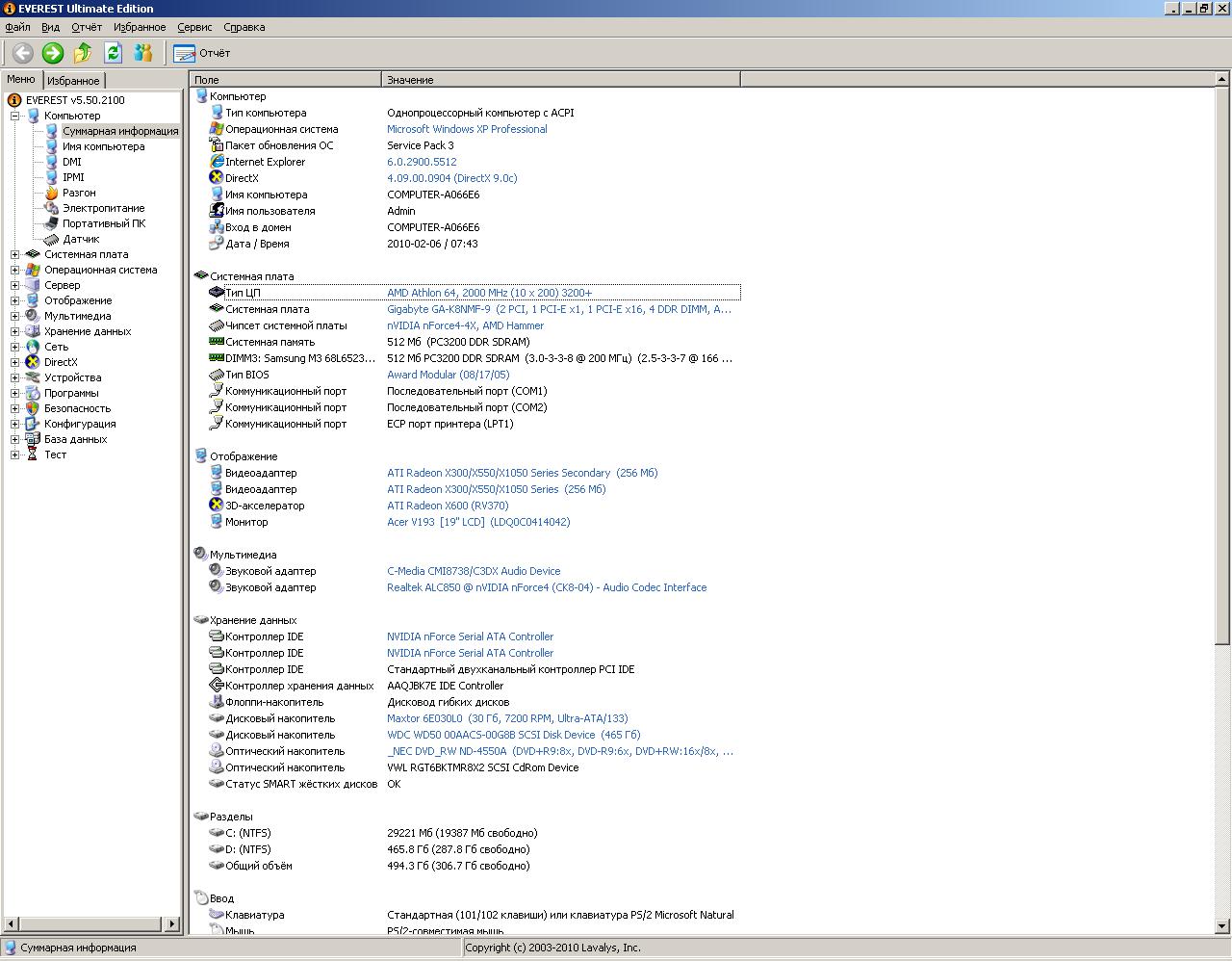The height and width of the screenshot is (961, 1232).
Task: Open the Microsoft Windows XP Professional link
Action: click(467, 129)
